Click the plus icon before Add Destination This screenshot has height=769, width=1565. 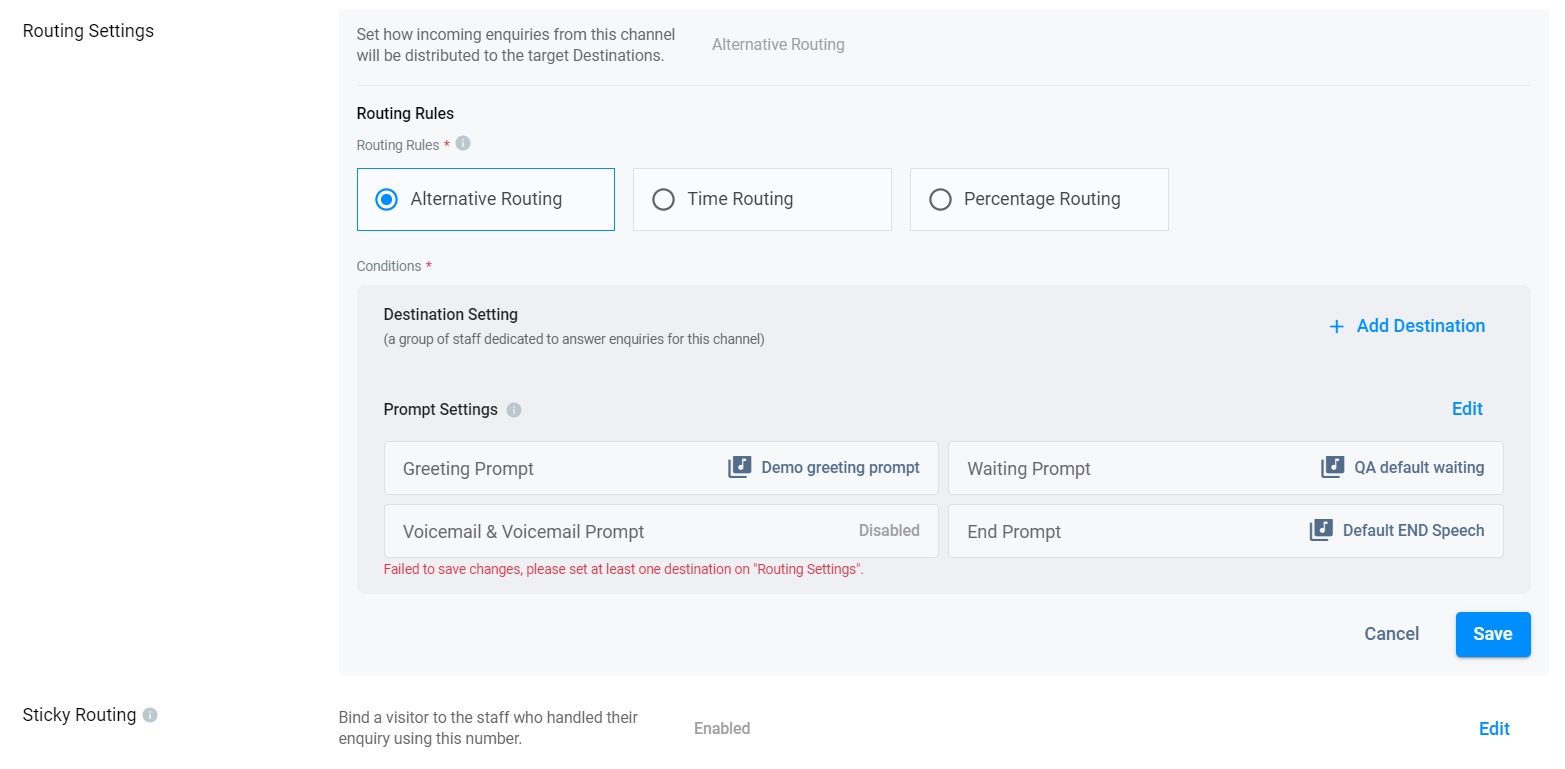[x=1336, y=326]
